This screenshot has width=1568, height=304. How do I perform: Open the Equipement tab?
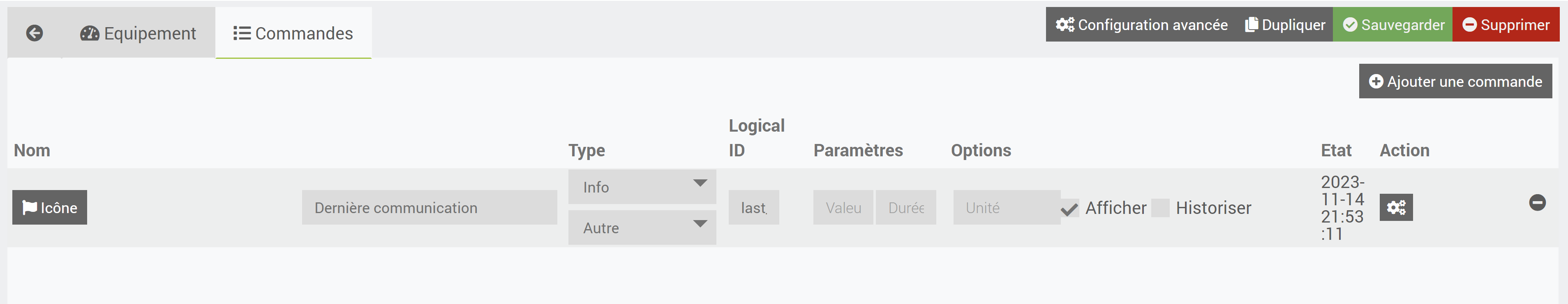point(138,33)
